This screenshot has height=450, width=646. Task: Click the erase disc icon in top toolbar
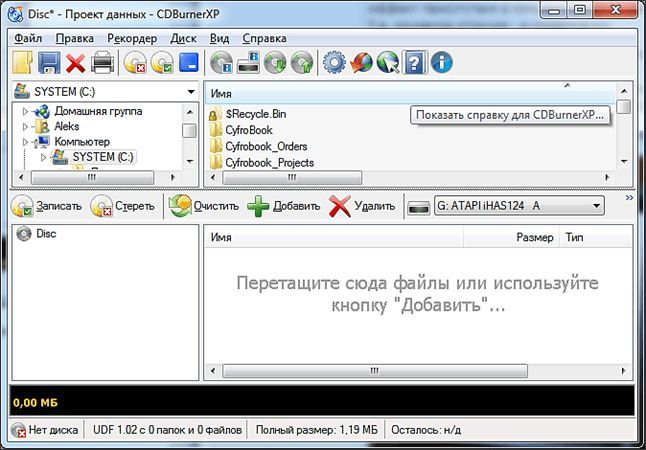click(135, 63)
